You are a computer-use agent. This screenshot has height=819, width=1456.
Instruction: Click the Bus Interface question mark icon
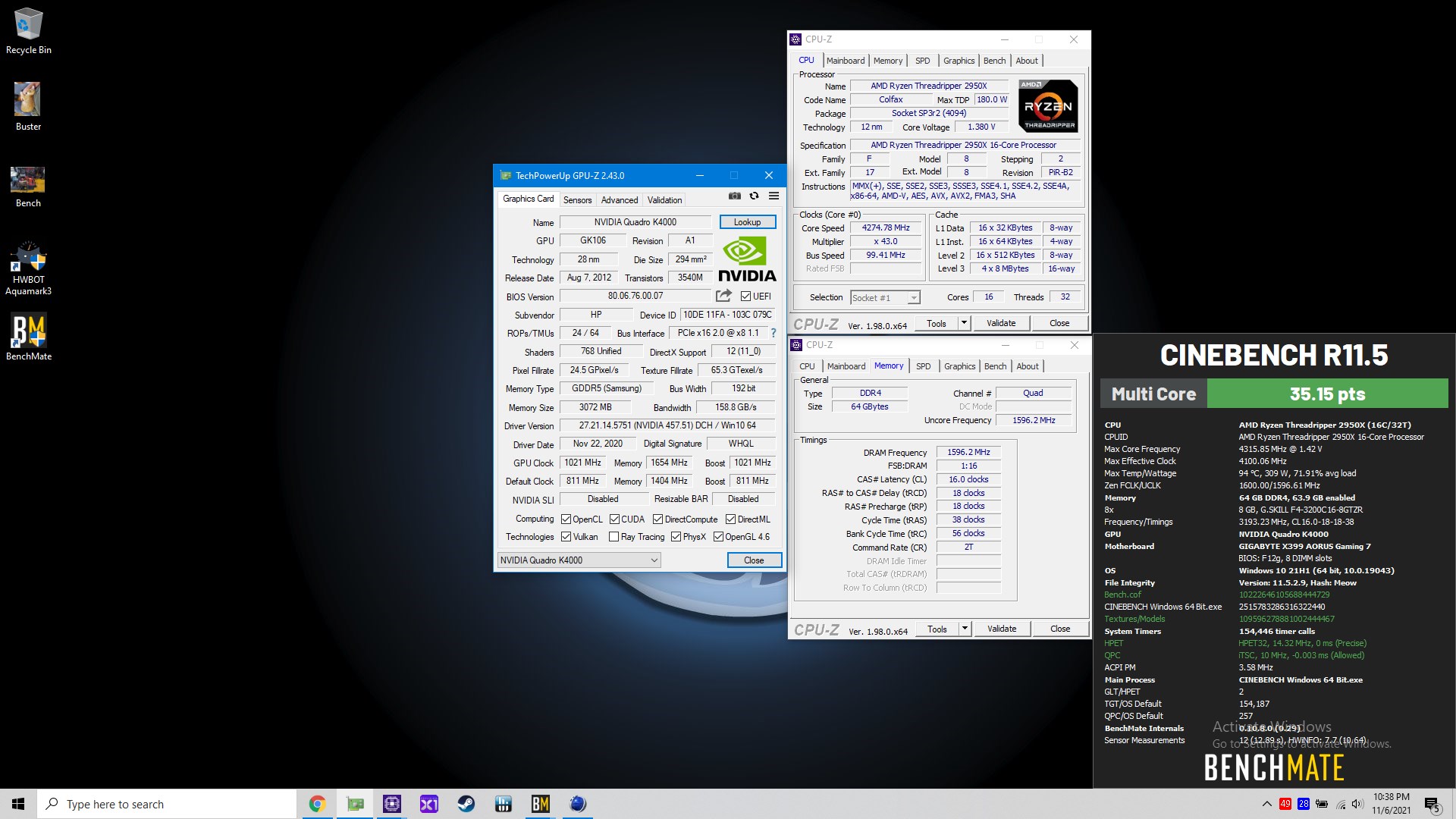(x=773, y=333)
